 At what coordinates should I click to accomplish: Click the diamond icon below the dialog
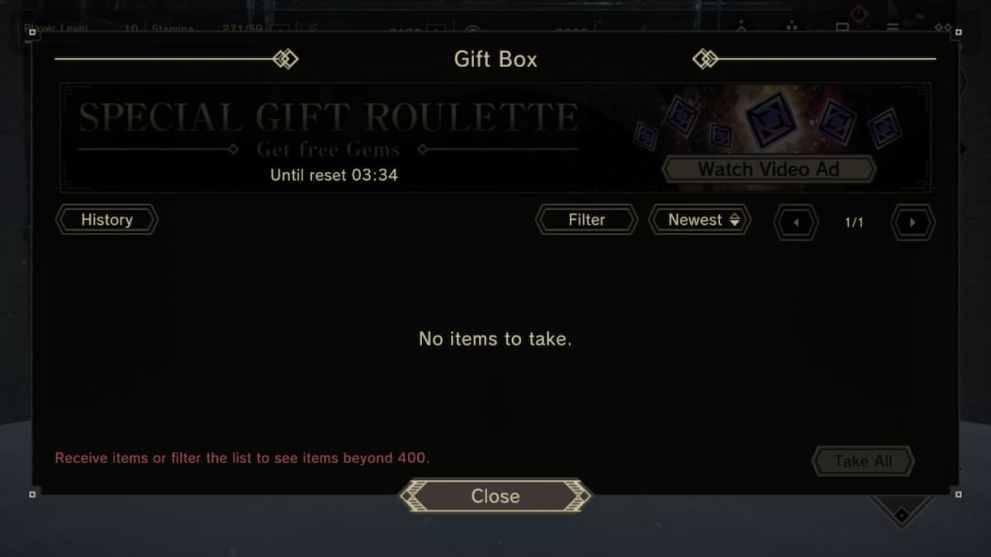pyautogui.click(x=901, y=515)
